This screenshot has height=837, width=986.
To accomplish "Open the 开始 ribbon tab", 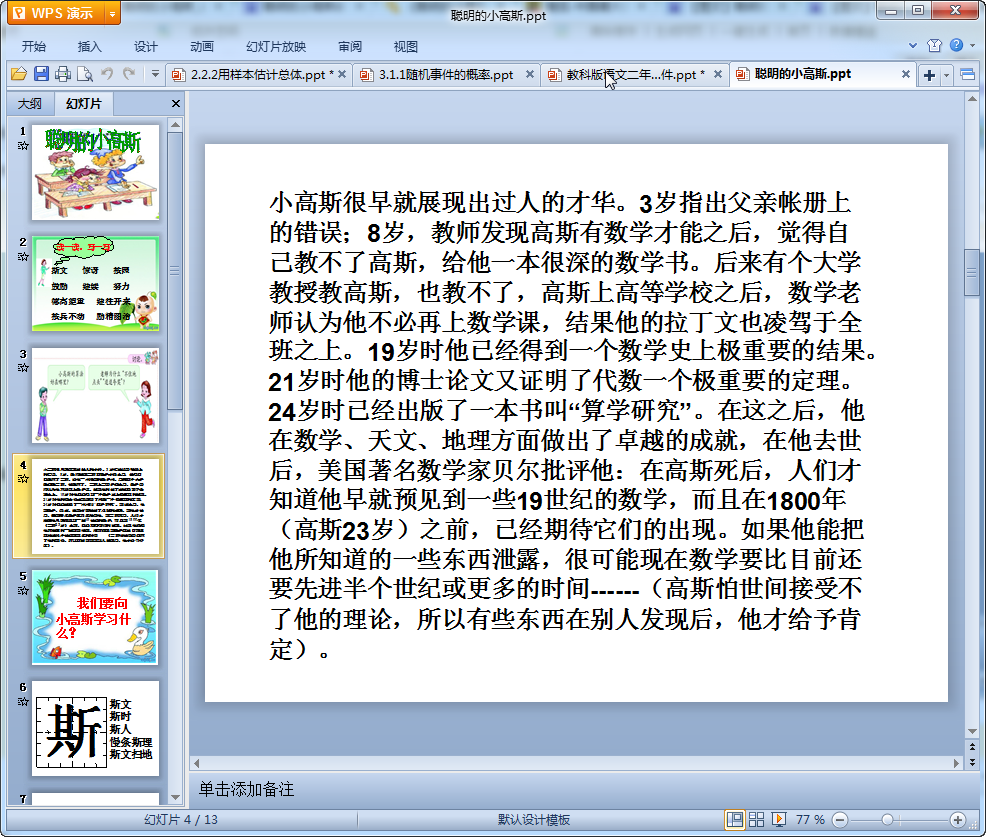I will 34,47.
